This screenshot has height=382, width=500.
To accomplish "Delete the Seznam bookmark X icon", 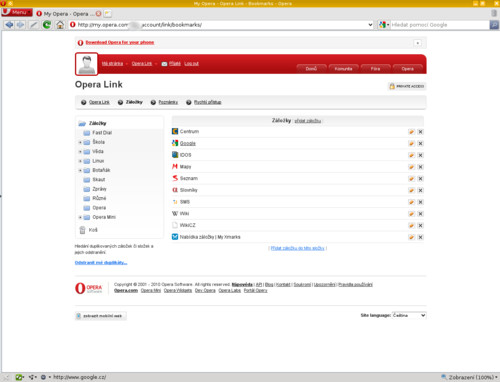I will (420, 179).
